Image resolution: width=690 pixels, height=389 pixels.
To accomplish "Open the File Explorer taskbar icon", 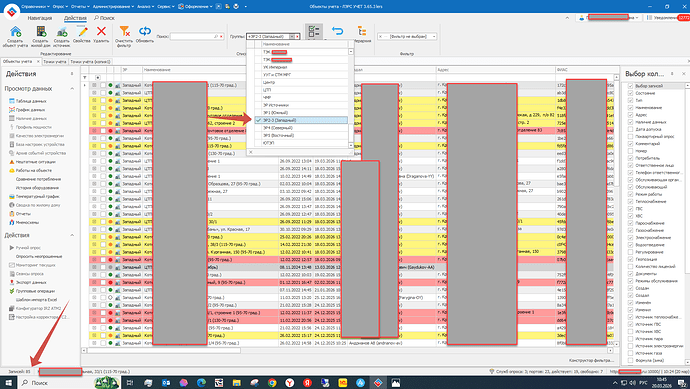I will [236, 383].
